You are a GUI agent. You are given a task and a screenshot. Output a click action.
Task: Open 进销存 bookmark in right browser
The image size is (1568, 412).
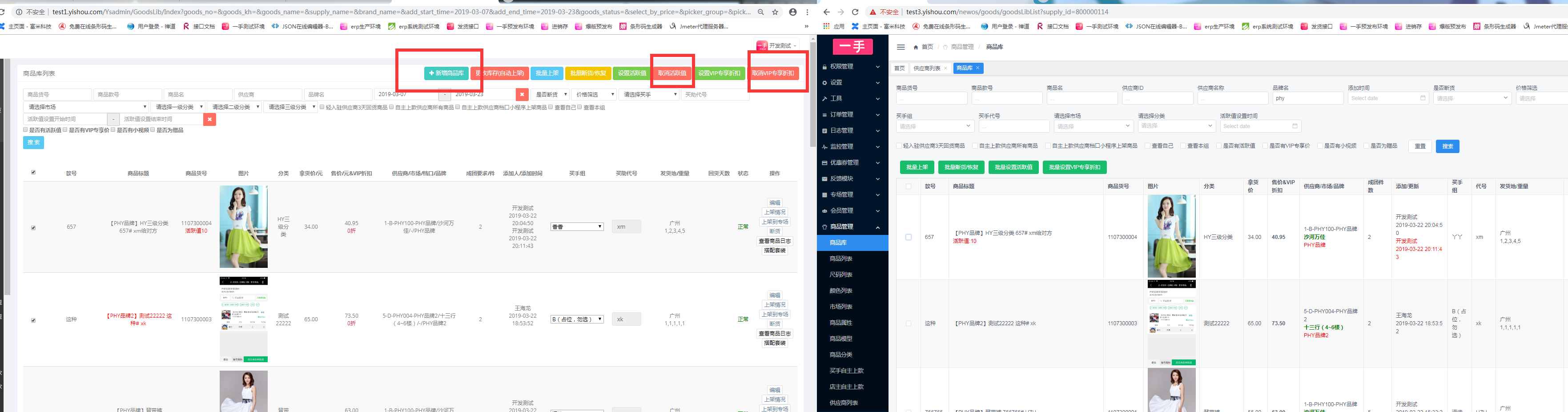point(1408,26)
